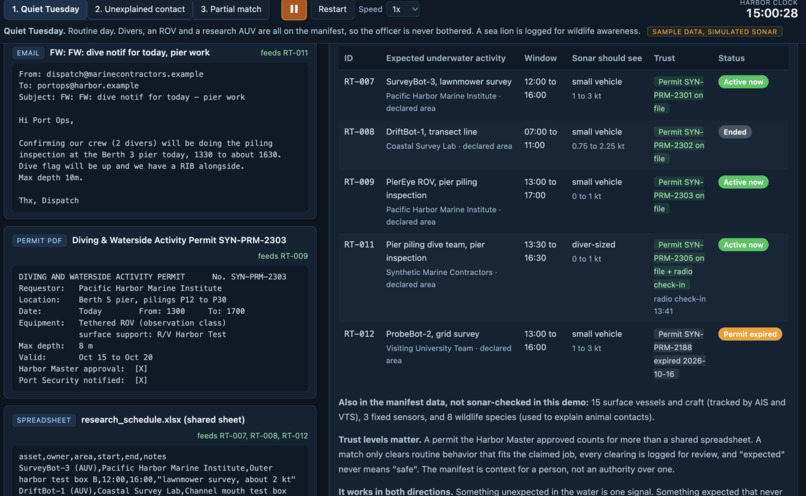Screen dimensions: 806x496
Task: Click the PERMIT PDF tag
Action: click(39, 241)
